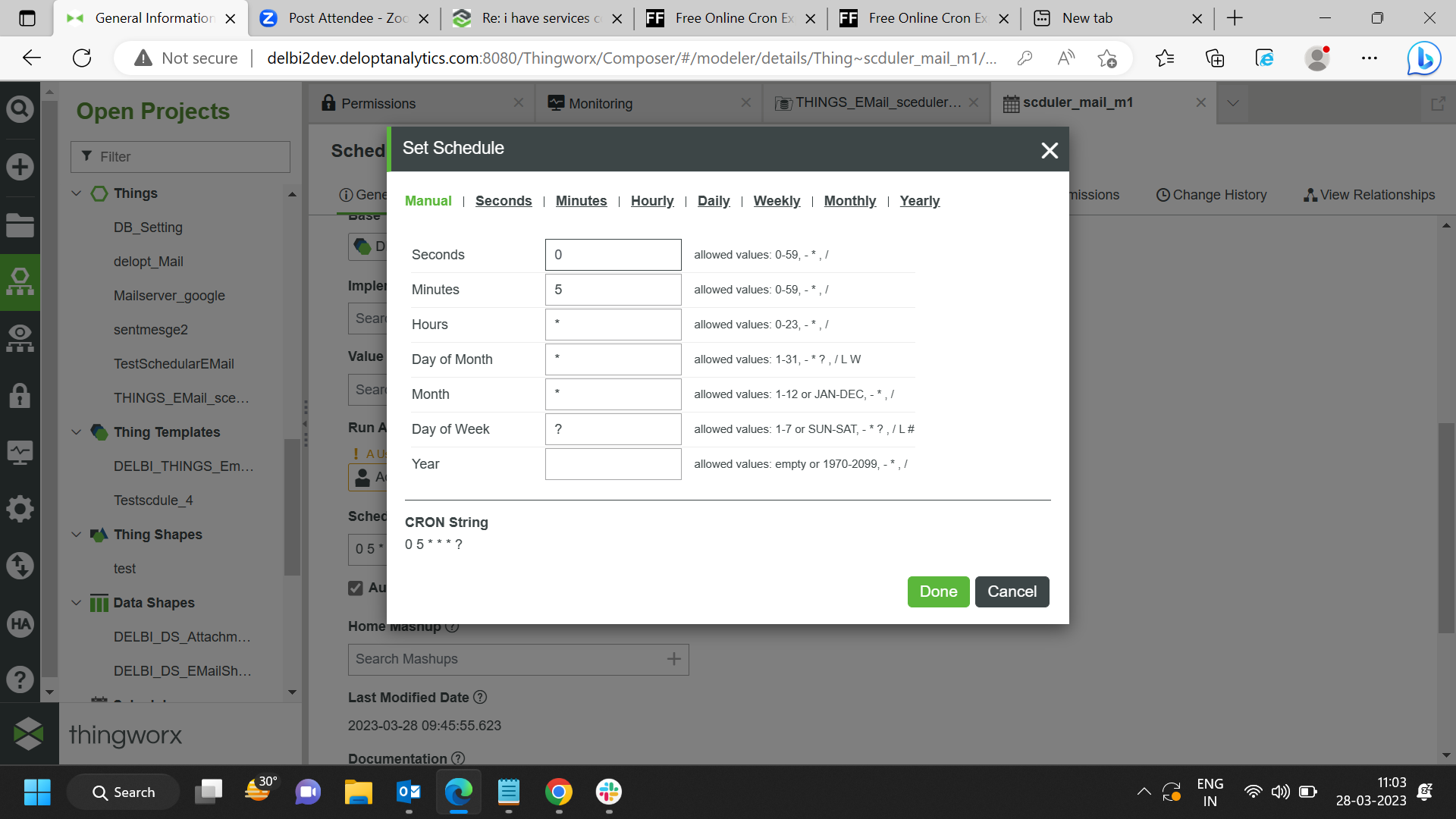Open Change History

click(x=1211, y=195)
